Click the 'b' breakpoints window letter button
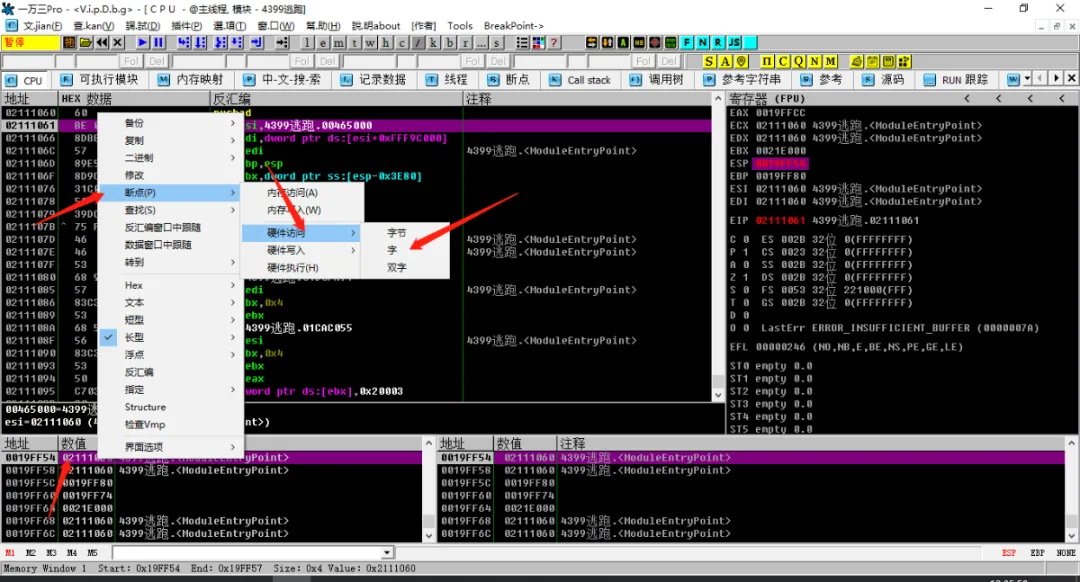Screen dimensions: 1080x582 450,43
